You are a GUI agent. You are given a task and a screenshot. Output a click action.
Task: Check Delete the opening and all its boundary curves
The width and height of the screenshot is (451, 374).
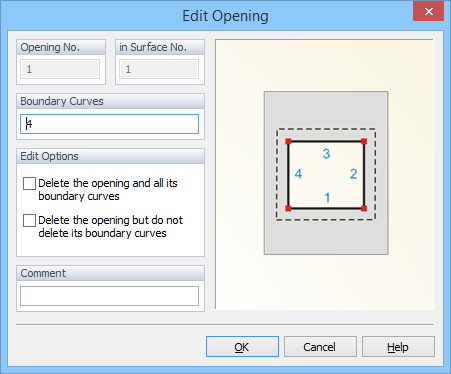pos(29,183)
